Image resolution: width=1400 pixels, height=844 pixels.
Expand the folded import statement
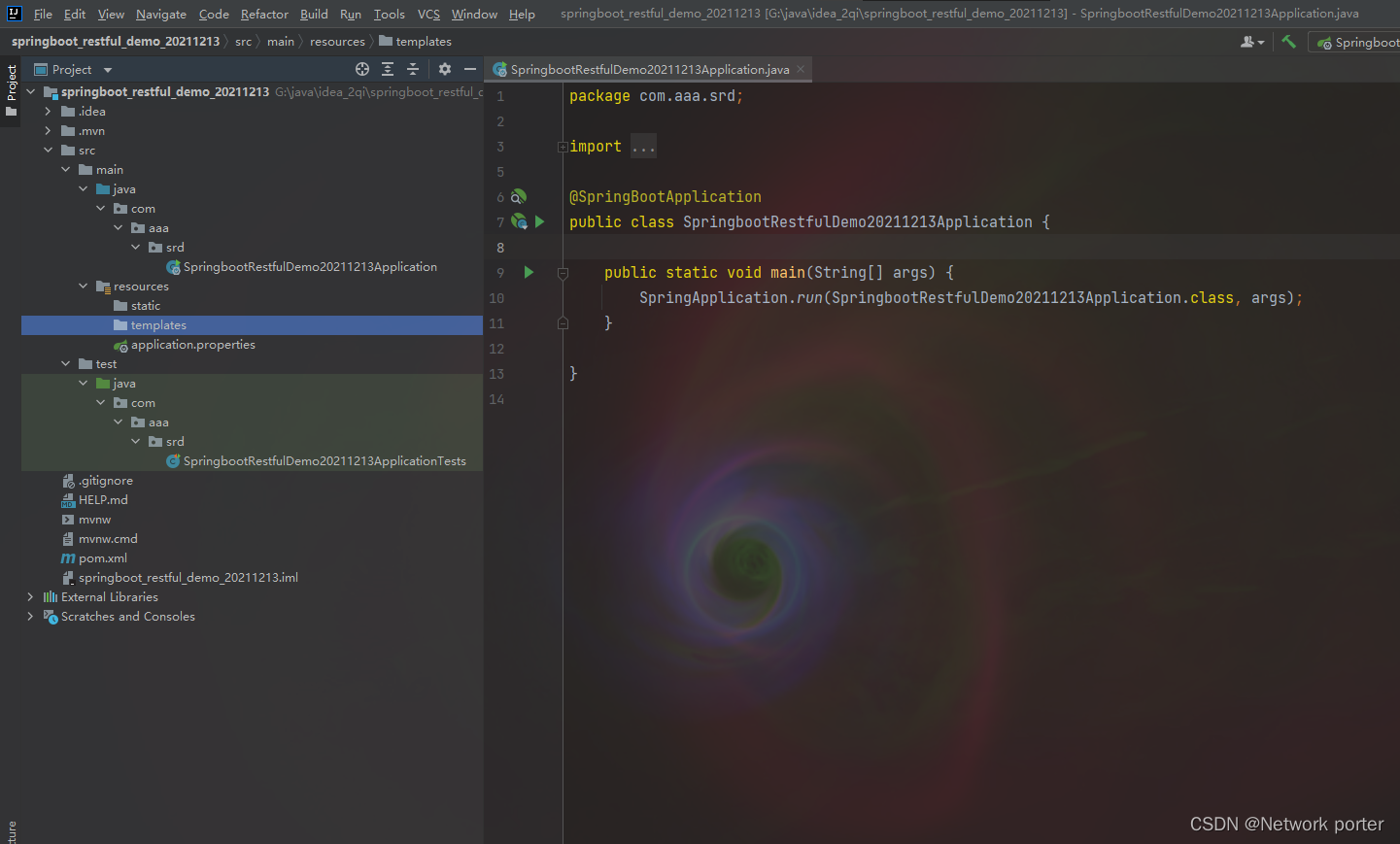click(563, 147)
